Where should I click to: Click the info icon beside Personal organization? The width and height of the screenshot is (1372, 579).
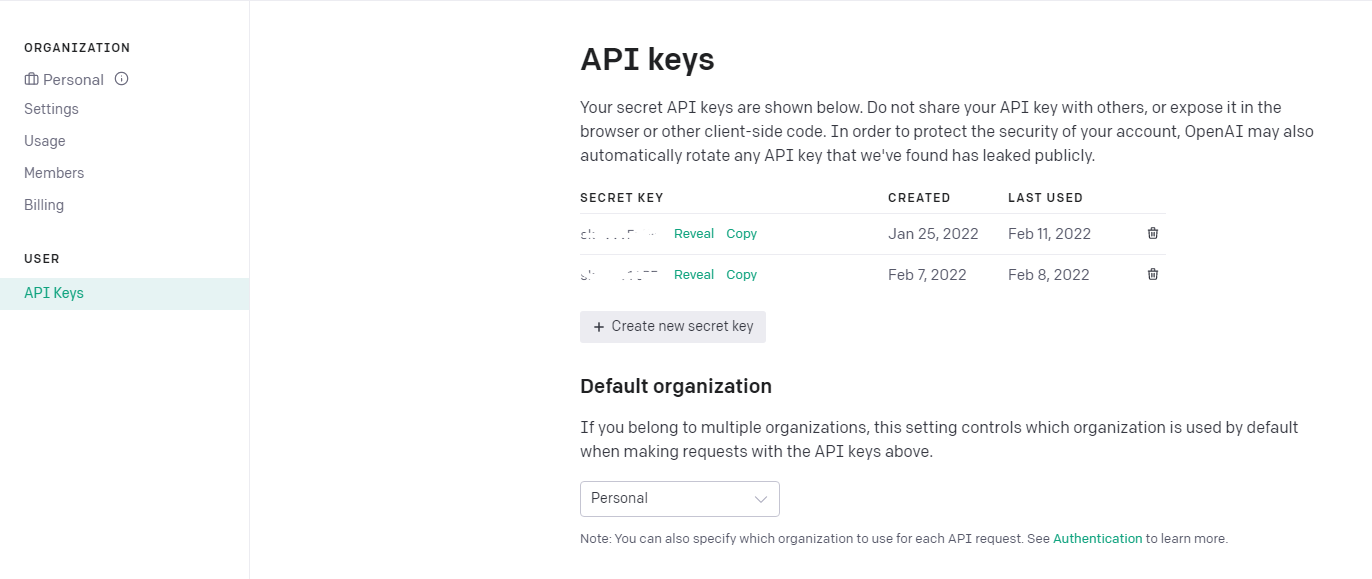[122, 79]
